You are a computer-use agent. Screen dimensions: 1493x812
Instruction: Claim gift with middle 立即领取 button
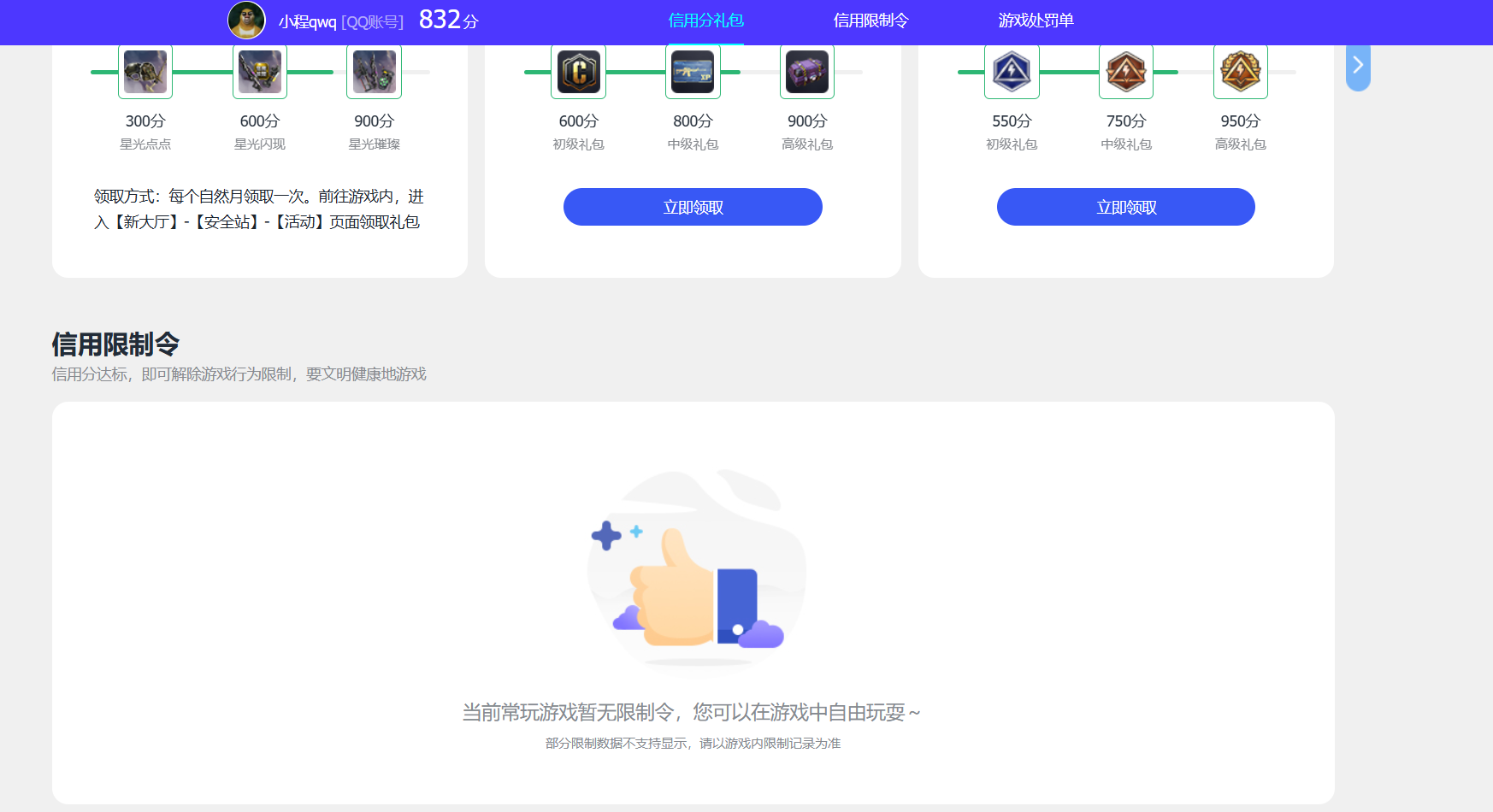click(693, 207)
